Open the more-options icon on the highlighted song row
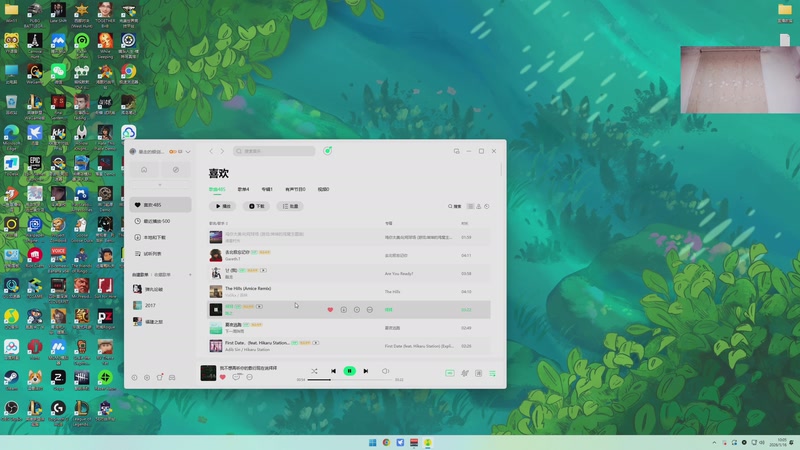 pos(369,310)
